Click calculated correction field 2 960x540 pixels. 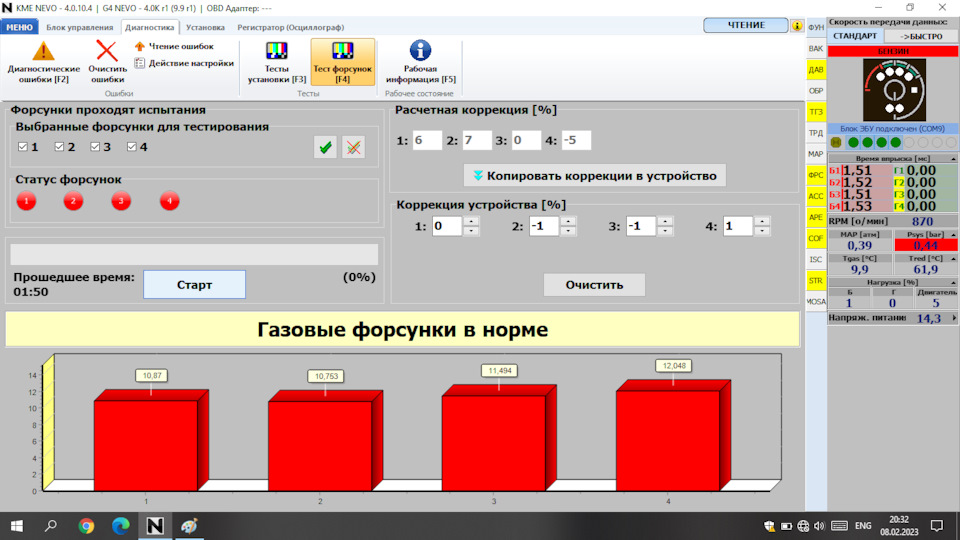tap(476, 140)
